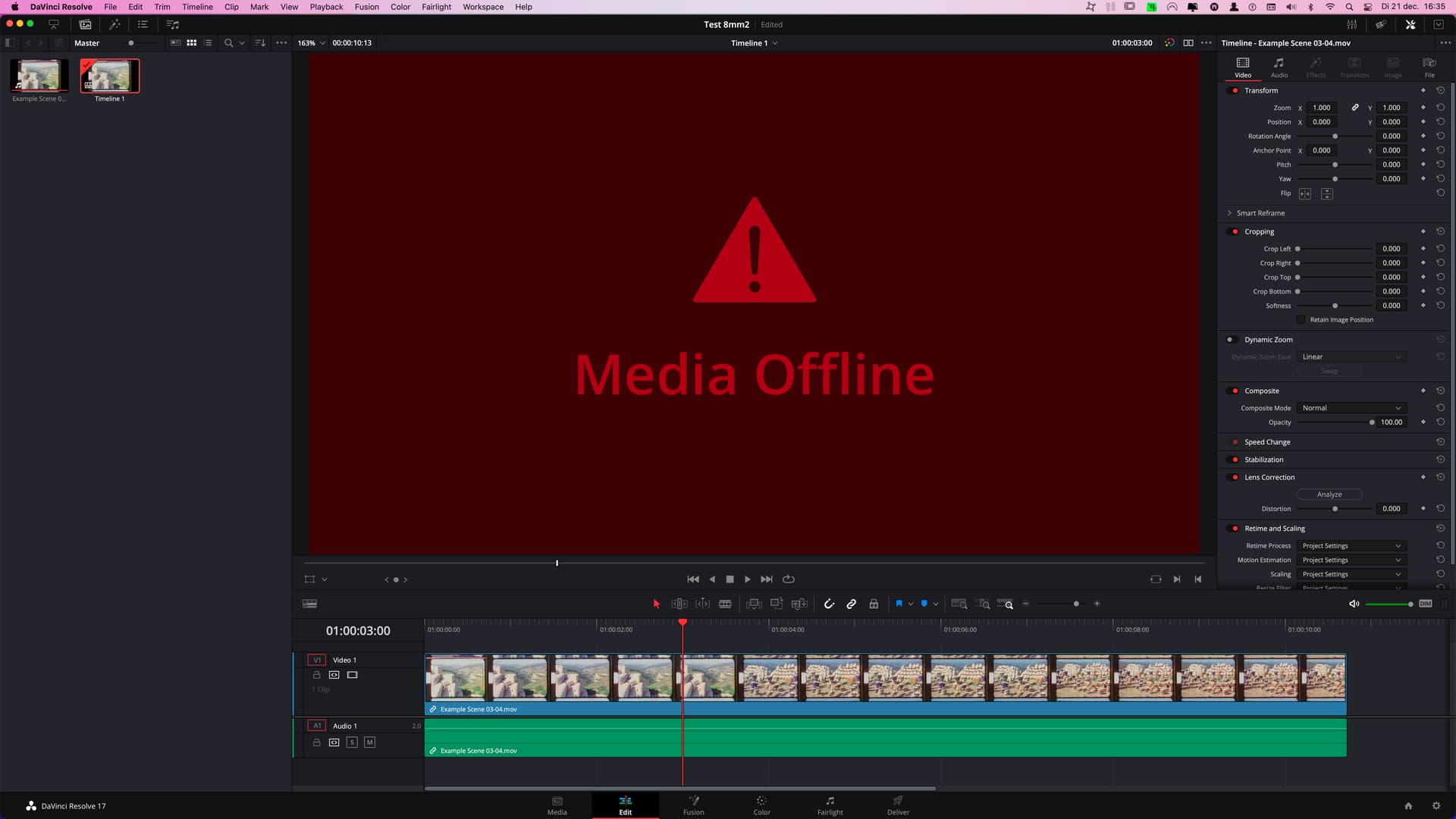
Task: Jump to first frame of timeline
Action: point(693,579)
